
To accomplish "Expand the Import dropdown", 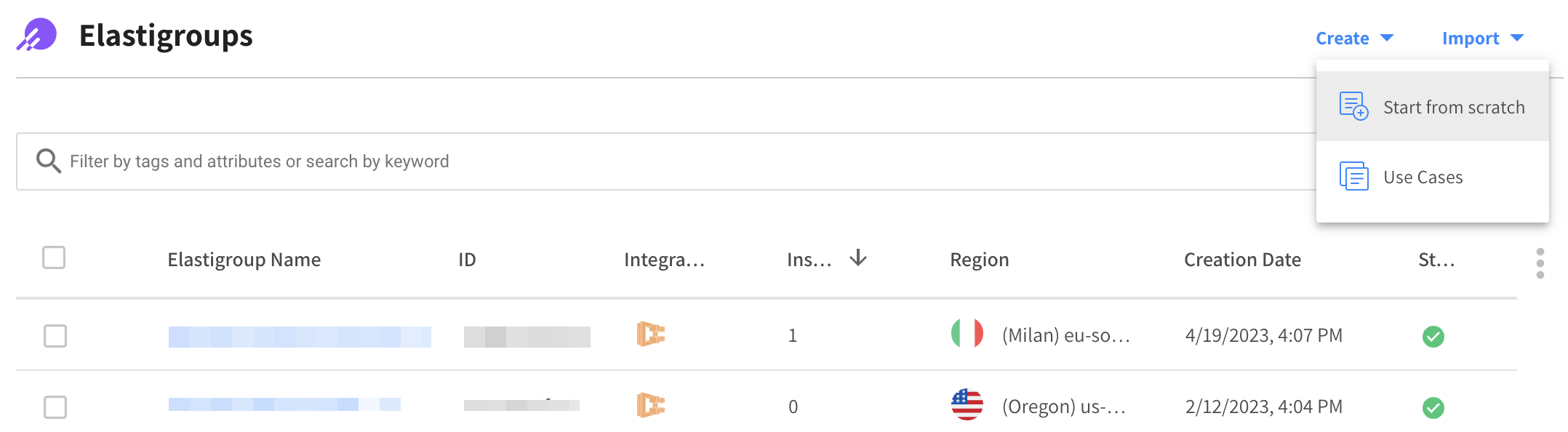I will 1482,38.
